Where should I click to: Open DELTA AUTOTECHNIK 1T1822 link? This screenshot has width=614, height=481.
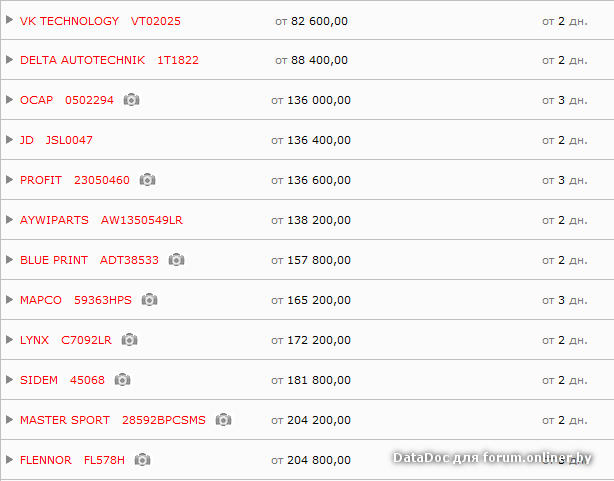(x=109, y=60)
